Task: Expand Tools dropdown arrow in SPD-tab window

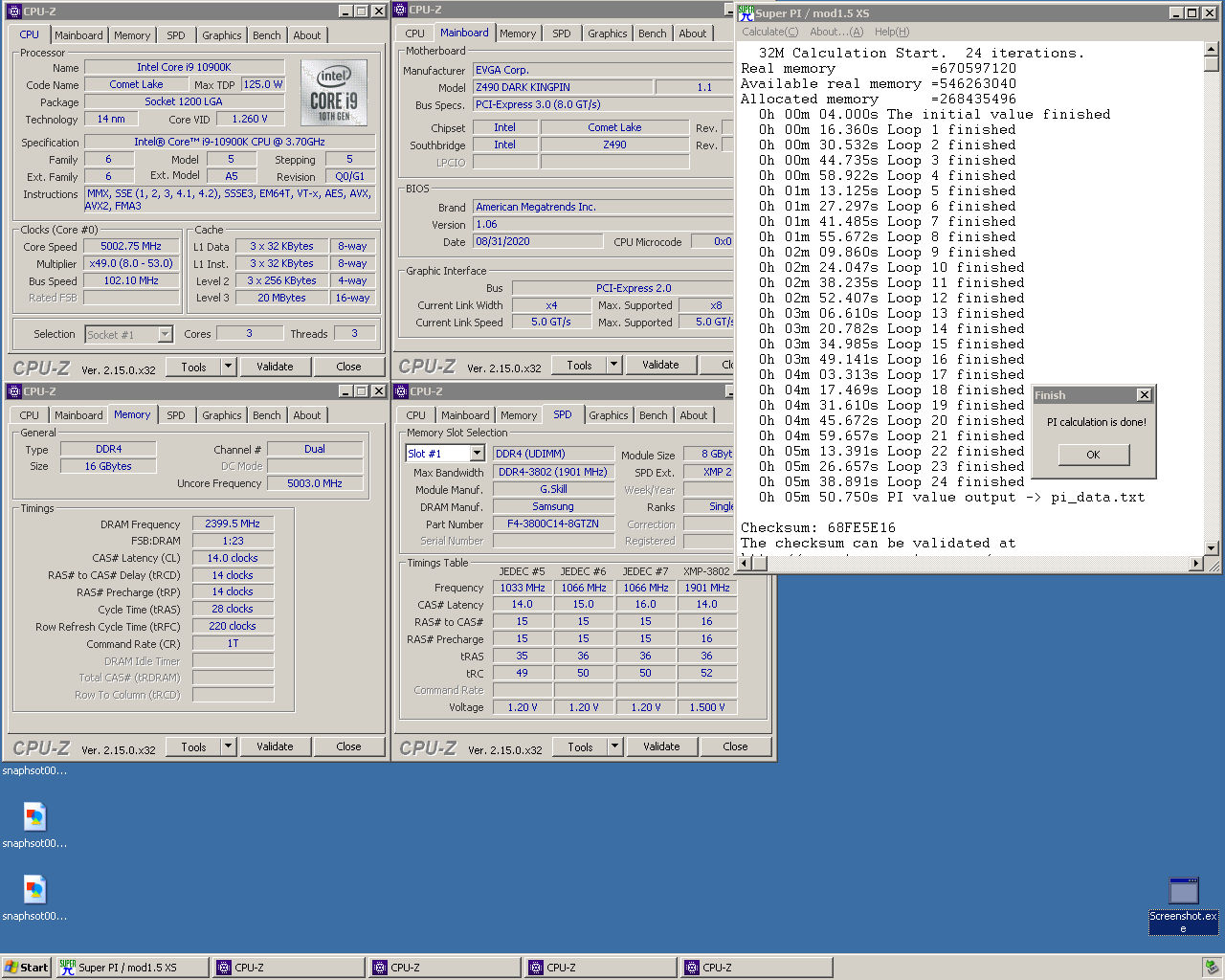Action: pyautogui.click(x=614, y=746)
